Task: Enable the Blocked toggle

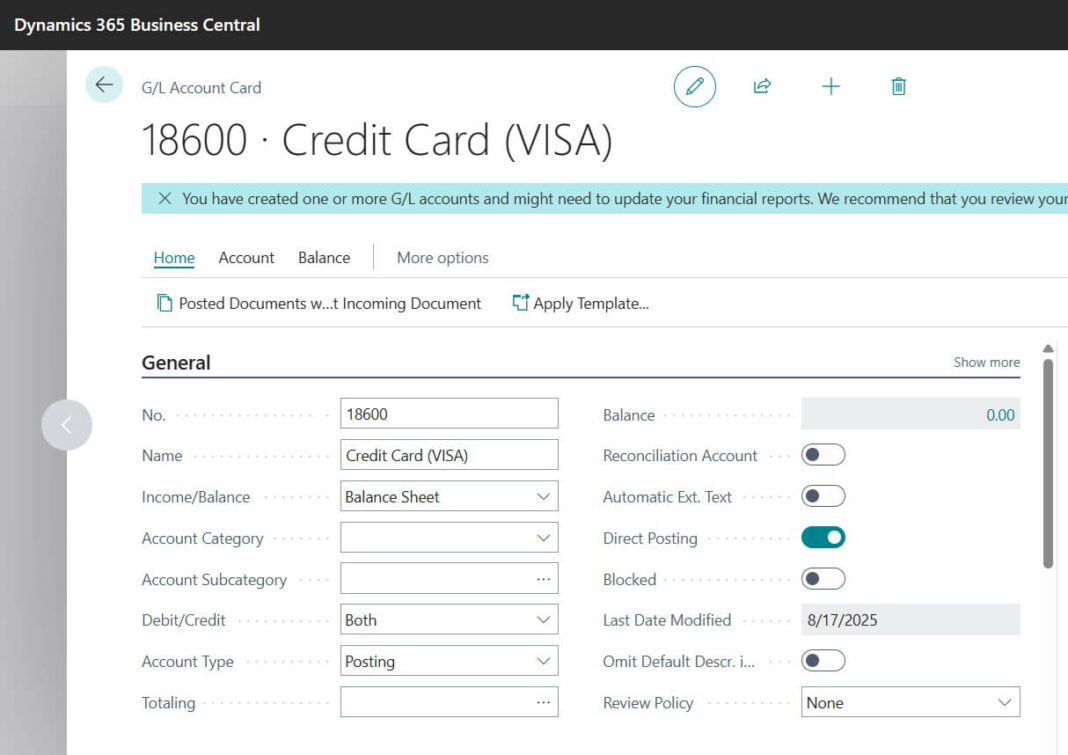Action: pos(822,578)
